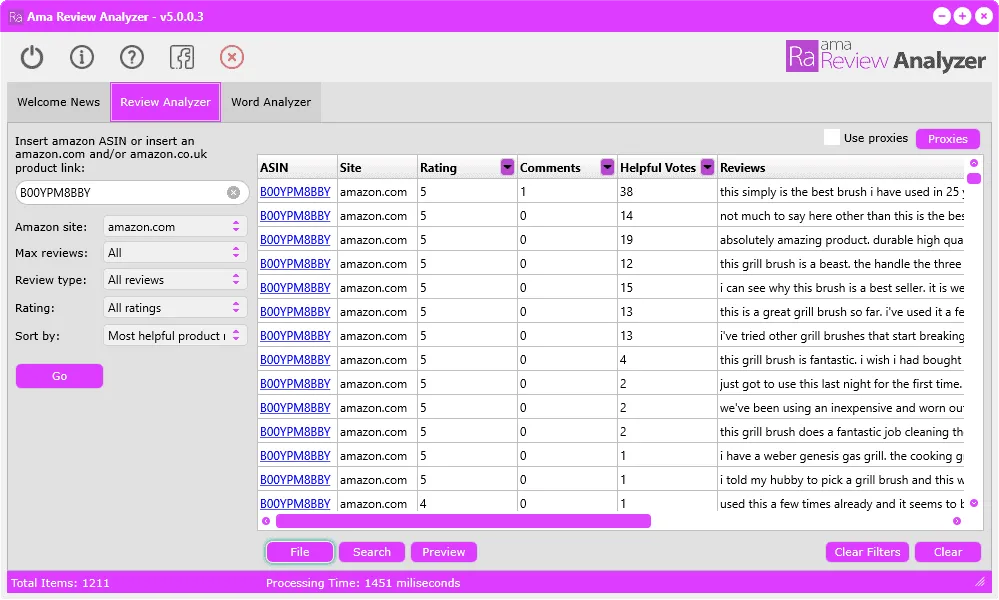The height and width of the screenshot is (600, 999).
Task: Select review 'i've tried other grill brushes'
Action: pos(841,336)
